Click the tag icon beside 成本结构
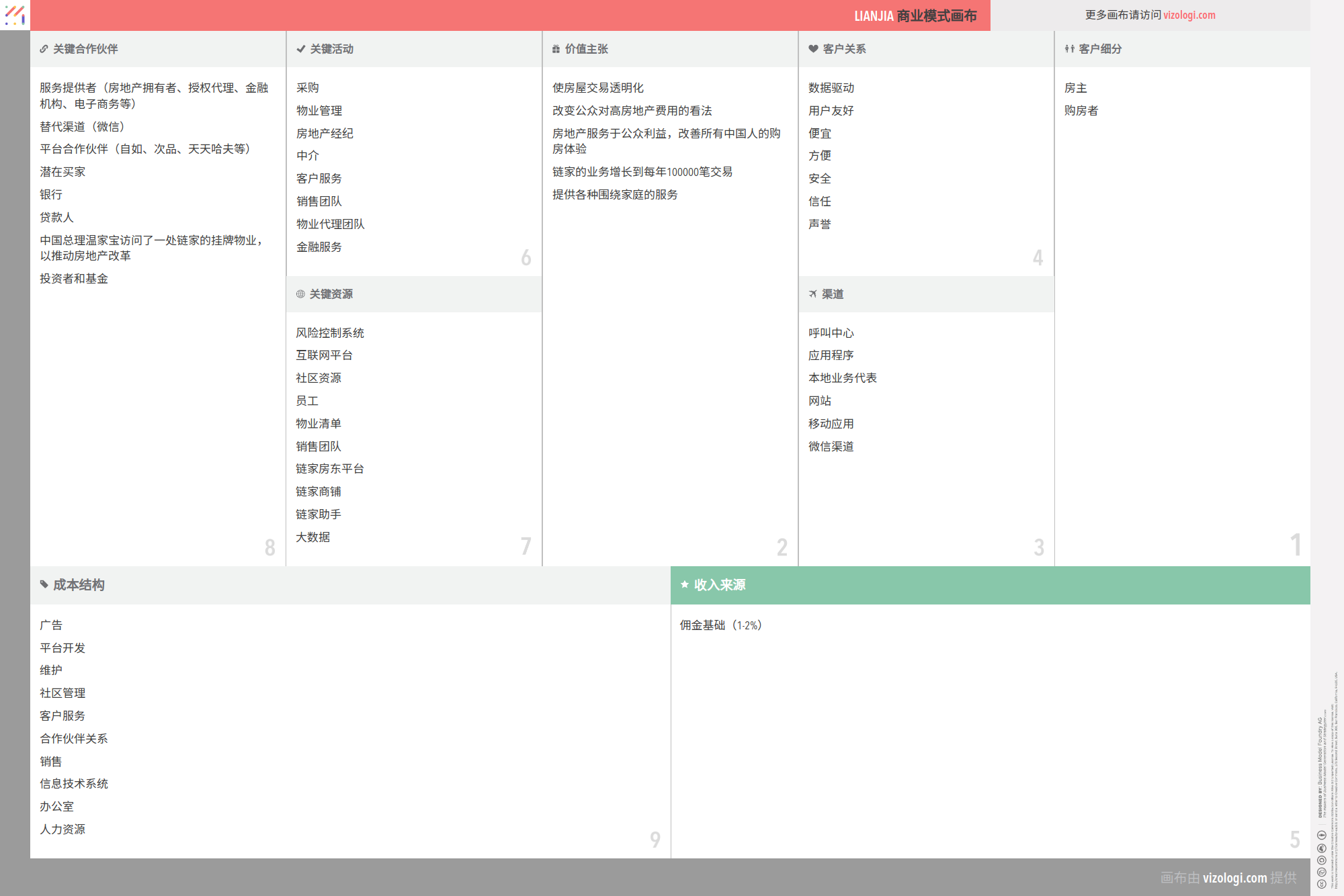This screenshot has height=896, width=1344. (x=44, y=585)
